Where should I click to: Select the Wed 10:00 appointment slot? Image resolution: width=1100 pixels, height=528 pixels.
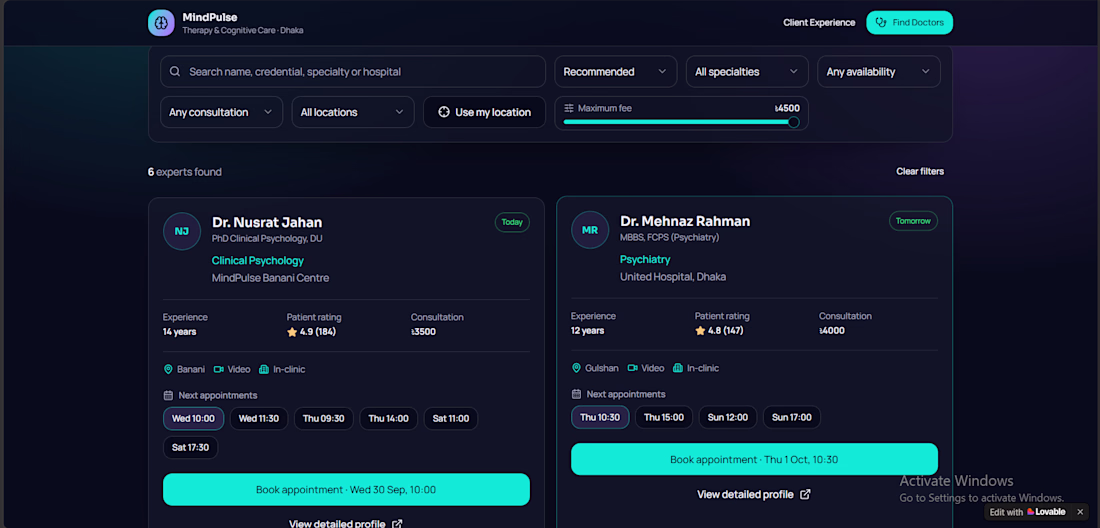pos(194,419)
